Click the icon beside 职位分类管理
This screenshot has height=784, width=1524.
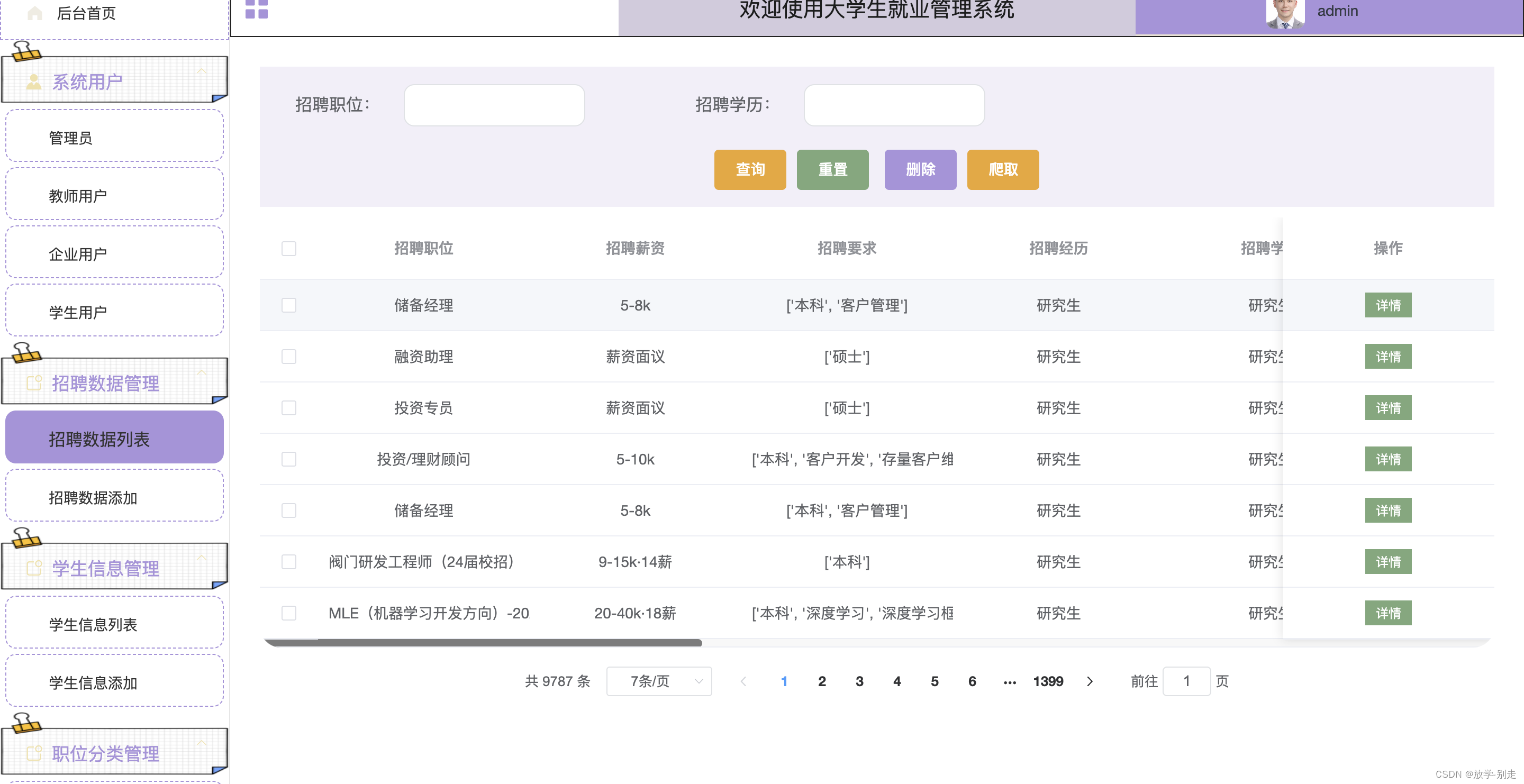pos(34,753)
